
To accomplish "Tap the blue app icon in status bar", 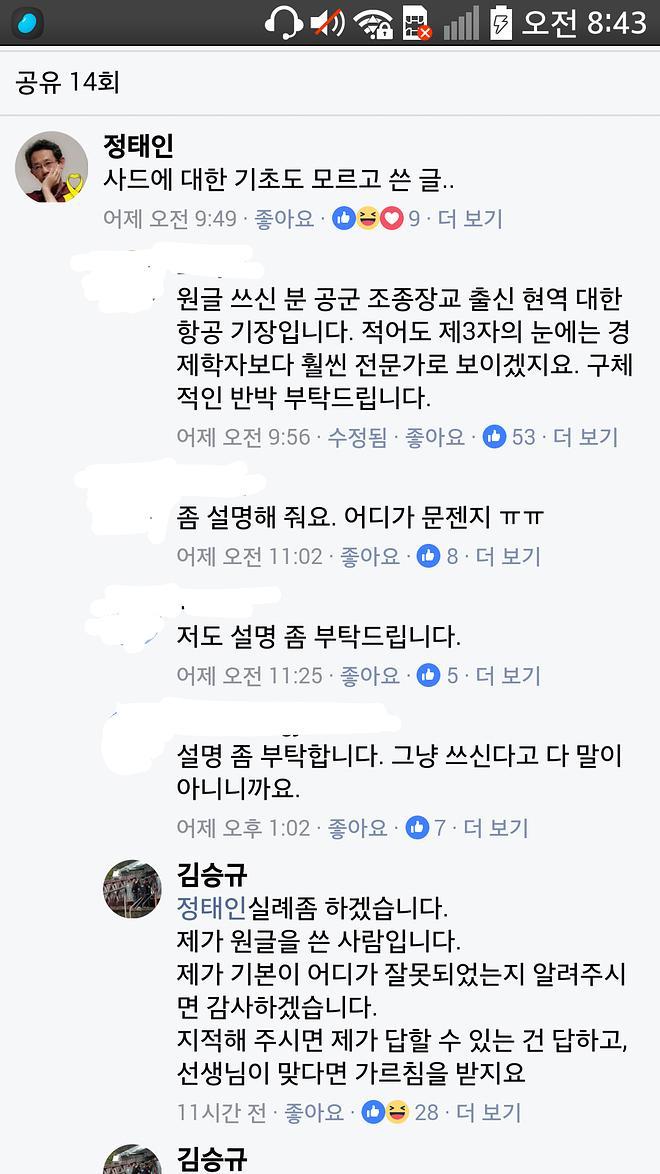I will coord(29,22).
